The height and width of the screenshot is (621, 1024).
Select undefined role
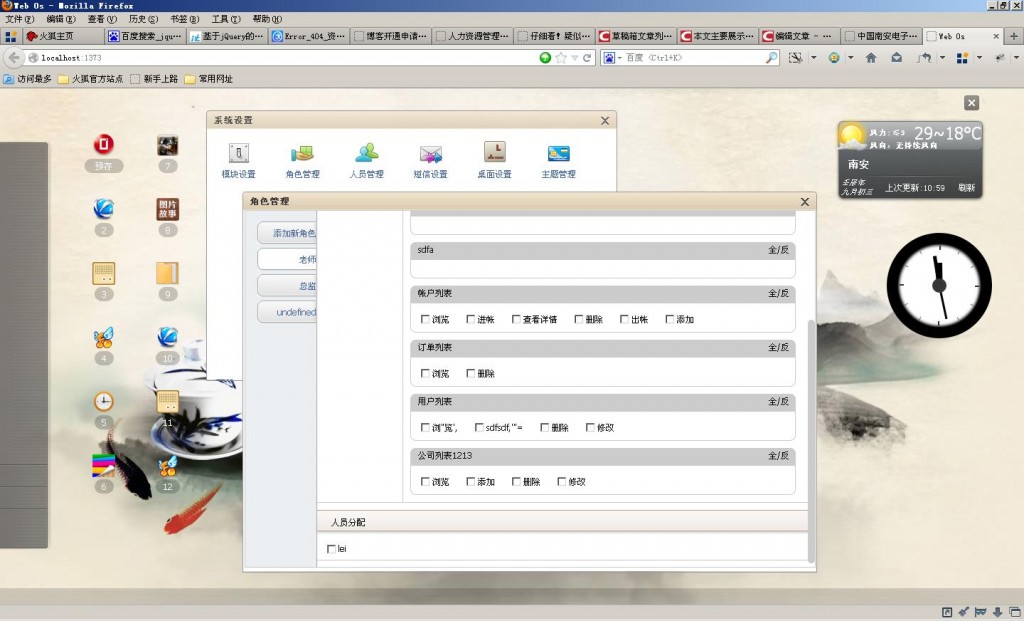point(287,312)
